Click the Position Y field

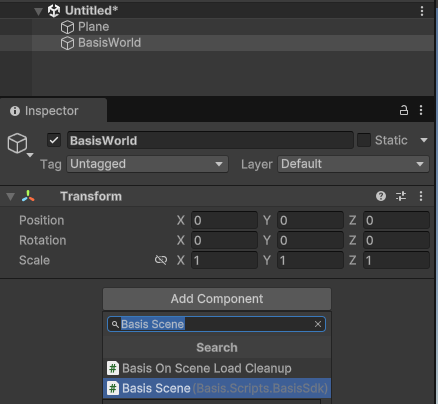pos(310,220)
